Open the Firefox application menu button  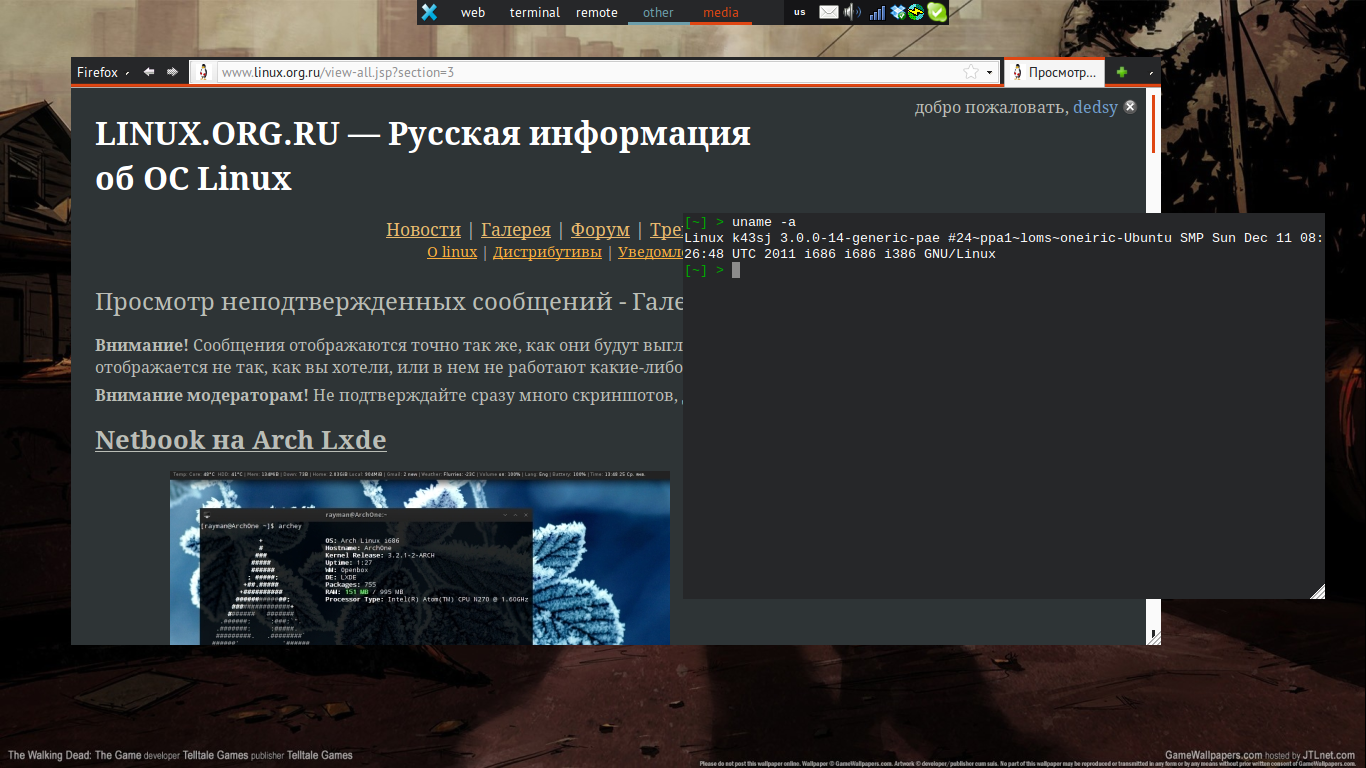tap(103, 72)
